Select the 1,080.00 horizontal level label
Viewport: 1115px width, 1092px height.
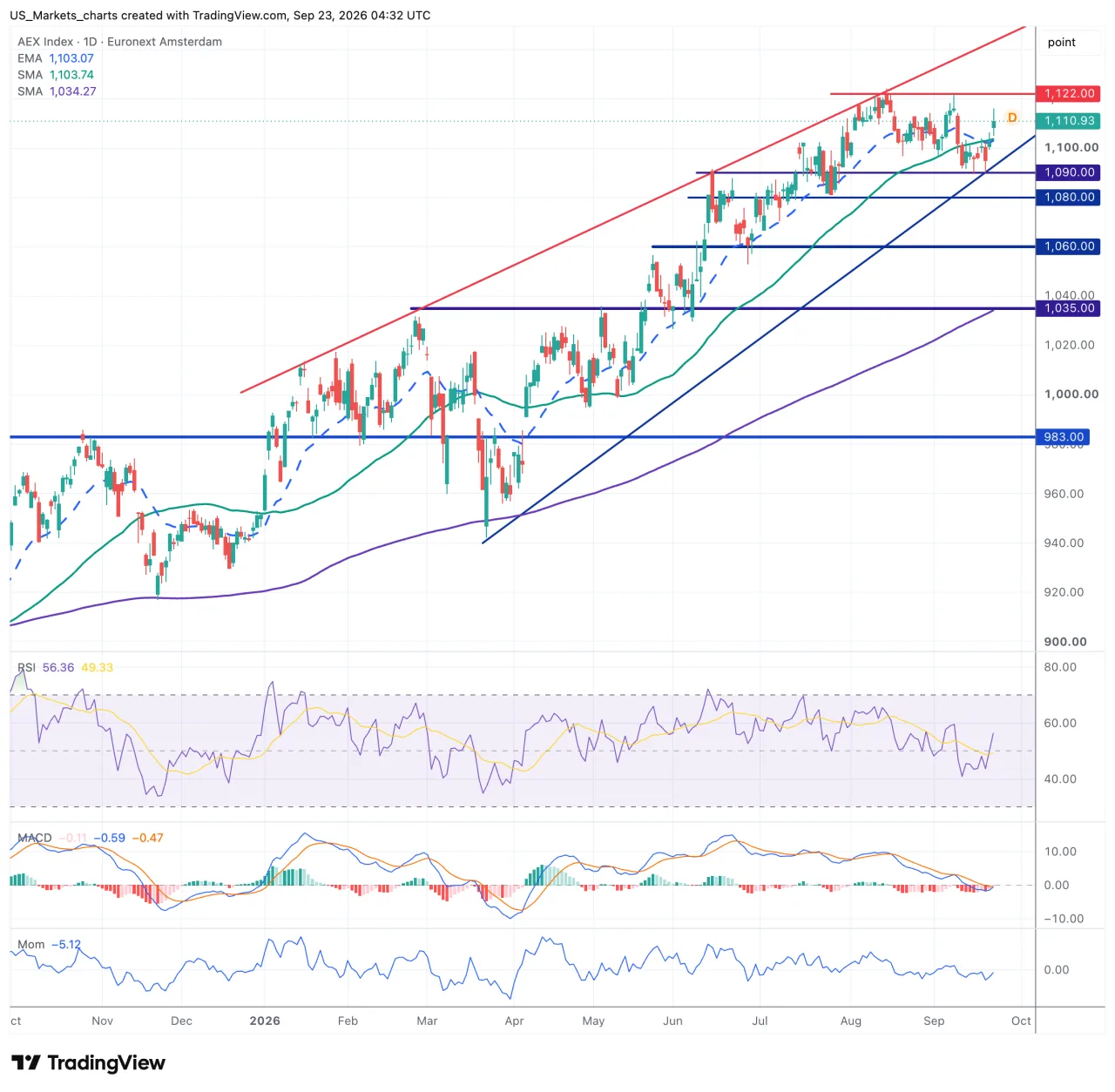tap(1068, 197)
